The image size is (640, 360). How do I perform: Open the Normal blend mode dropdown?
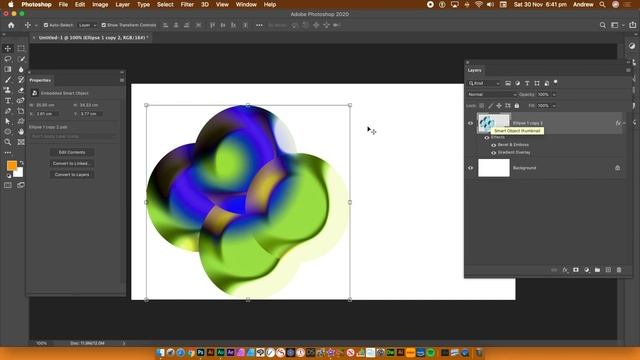pos(492,95)
